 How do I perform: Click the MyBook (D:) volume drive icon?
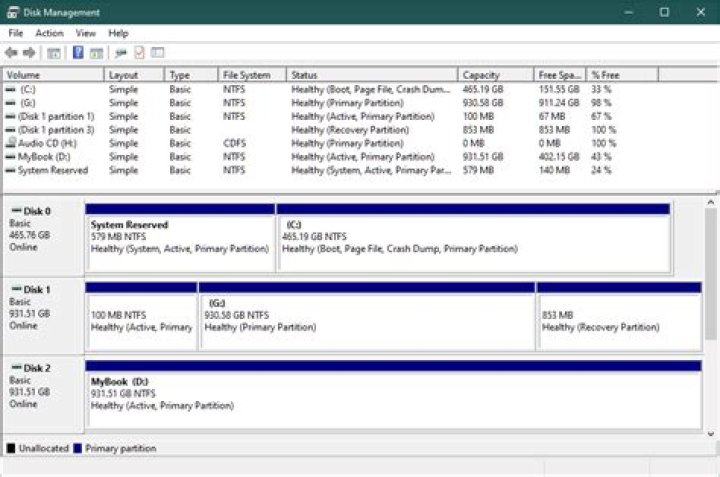click(x=10, y=157)
